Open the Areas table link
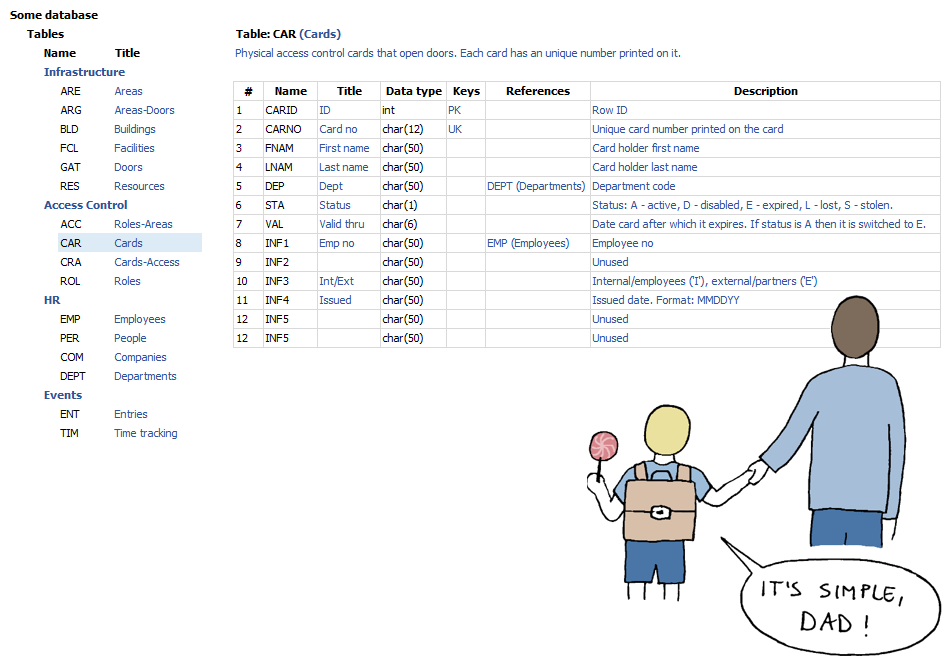The height and width of the screenshot is (666, 950). (128, 91)
